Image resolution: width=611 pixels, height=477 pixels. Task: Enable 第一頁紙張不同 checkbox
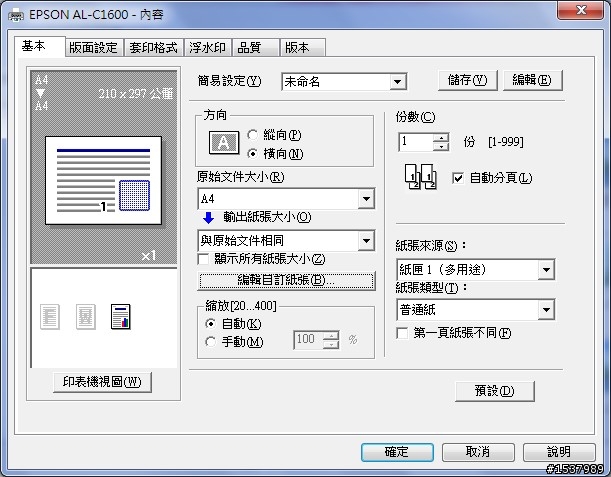402,333
